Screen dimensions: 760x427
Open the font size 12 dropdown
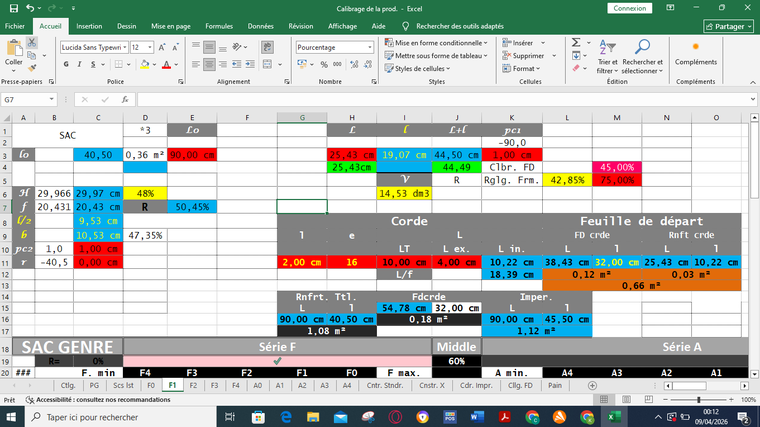[x=150, y=47]
